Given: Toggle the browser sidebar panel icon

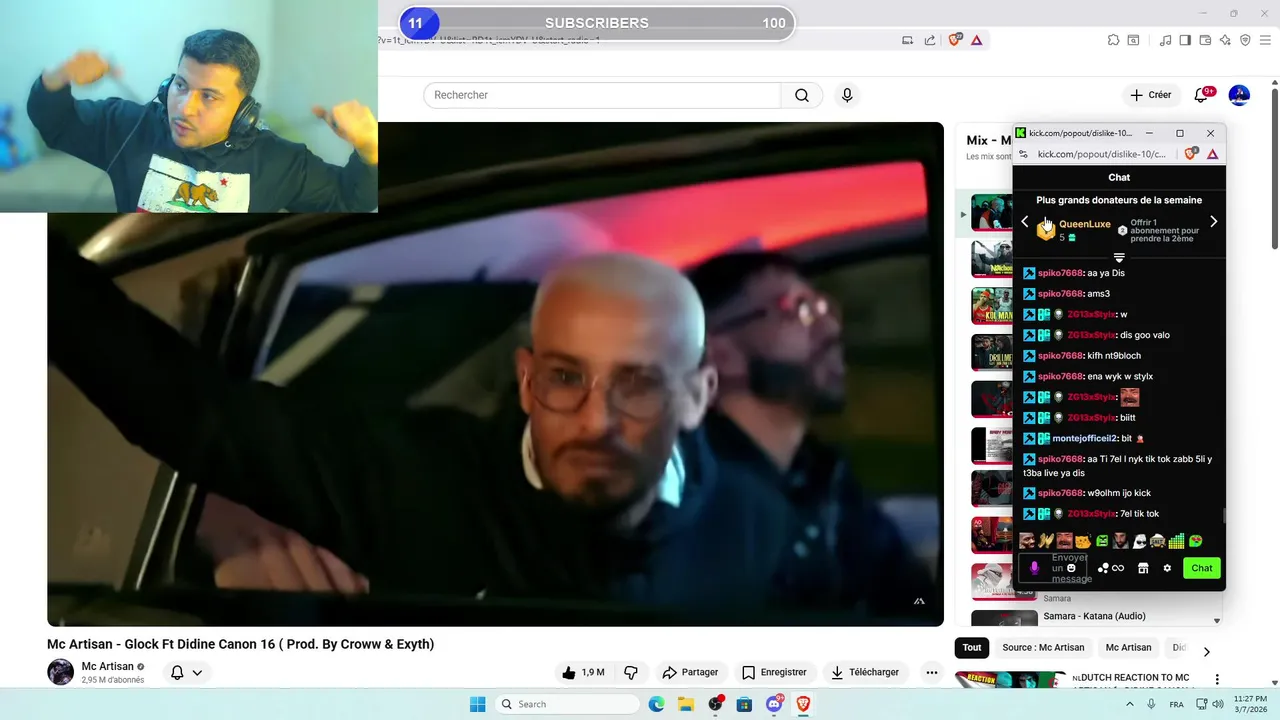Looking at the screenshot, I should point(1185,40).
